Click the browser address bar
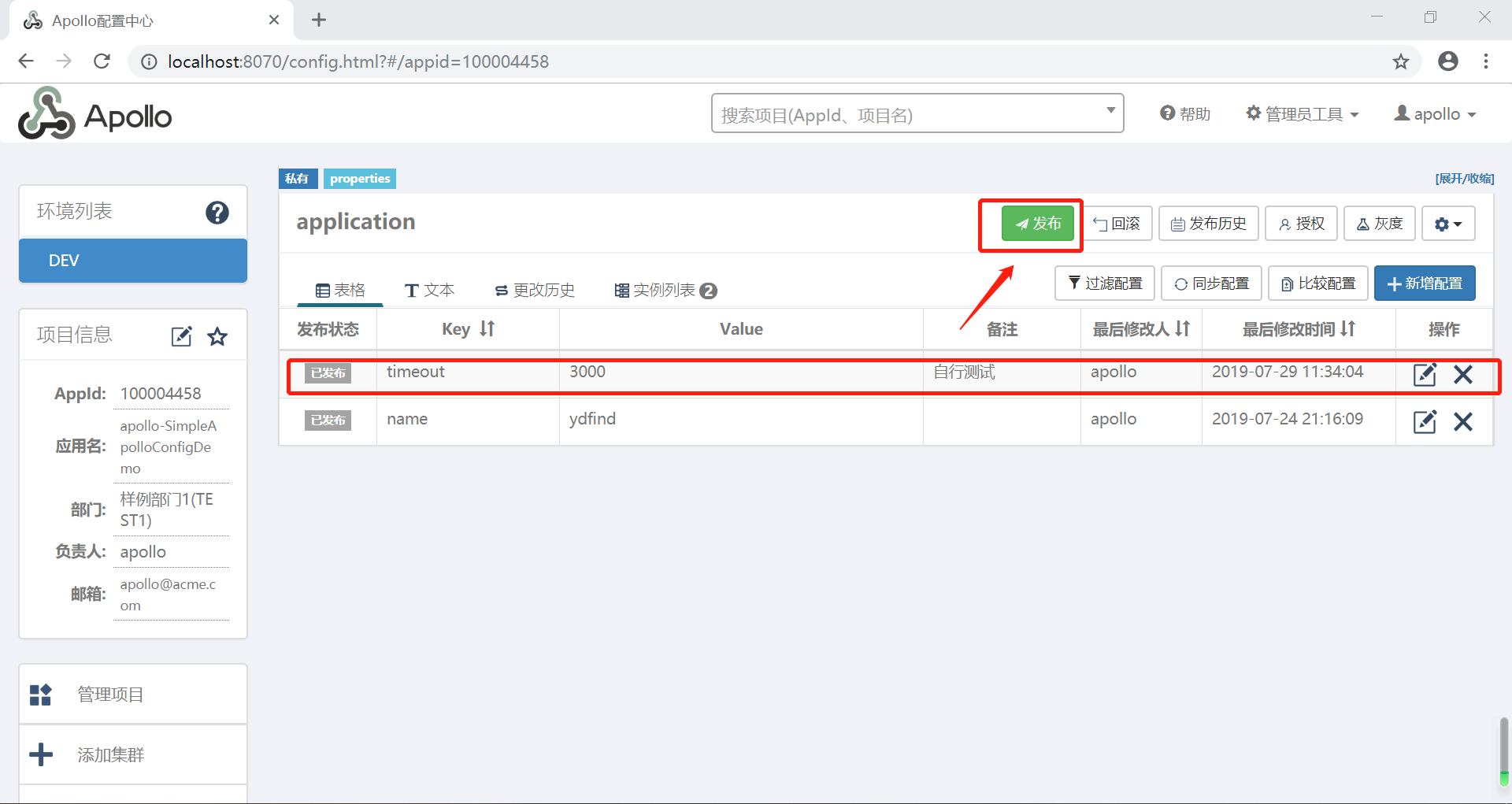 coord(358,61)
